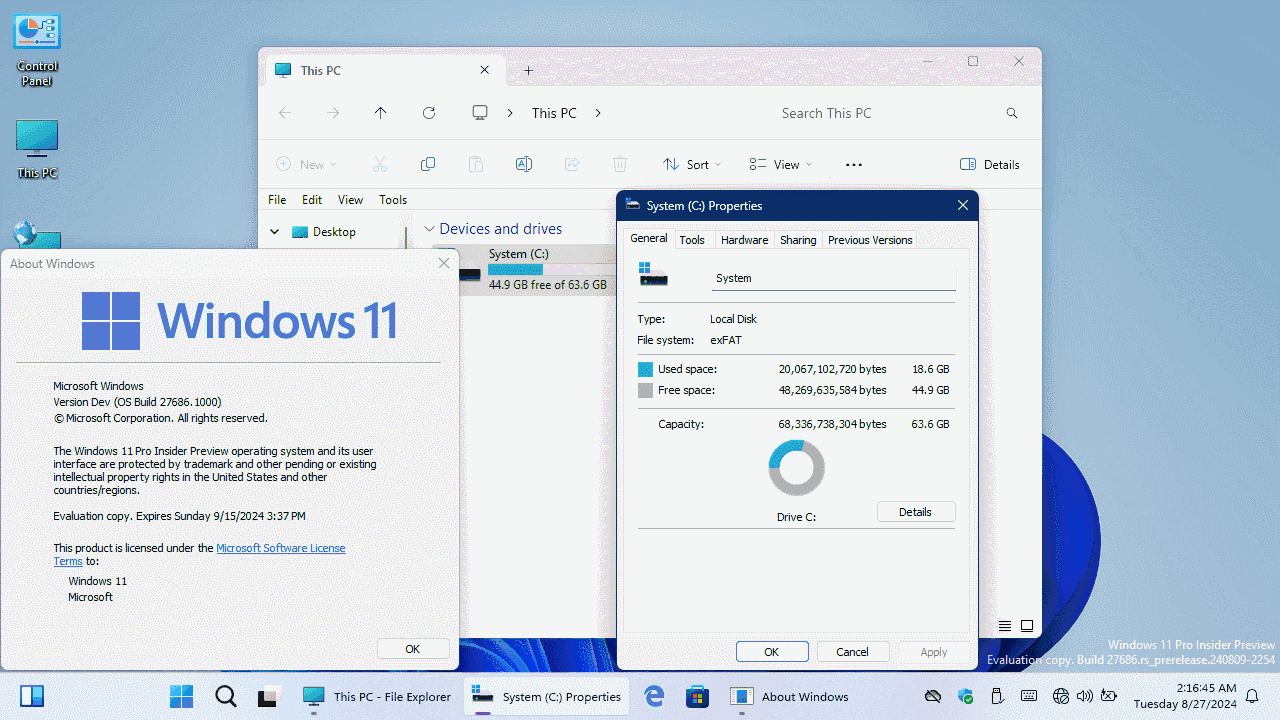The height and width of the screenshot is (720, 1280).
Task: Open the Edit menu in Explorer
Action: 312,200
